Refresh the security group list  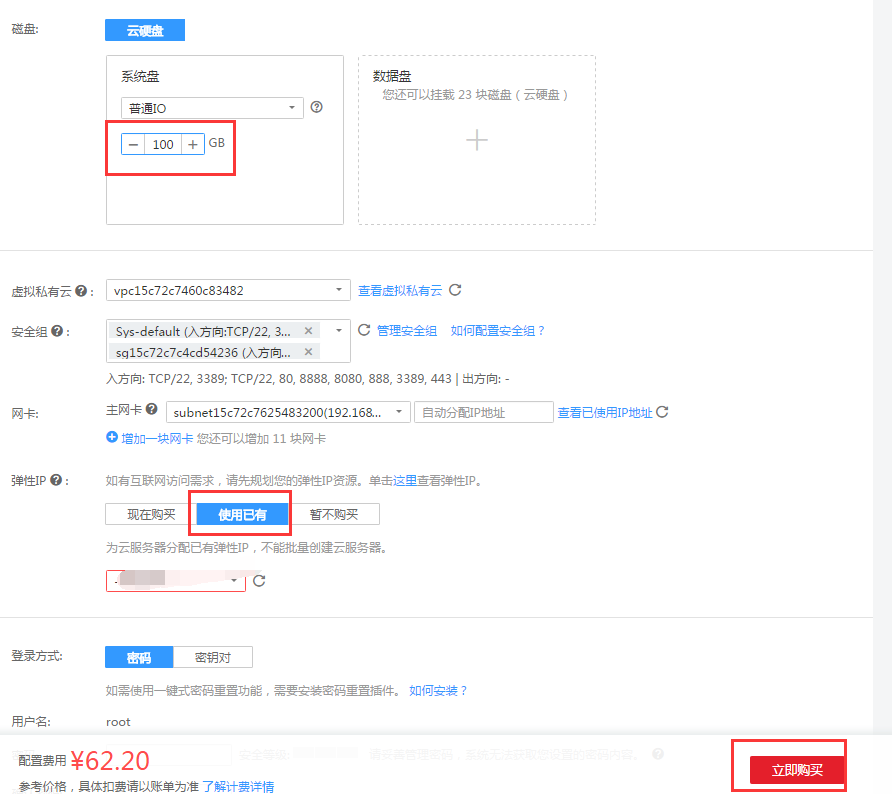[x=364, y=330]
